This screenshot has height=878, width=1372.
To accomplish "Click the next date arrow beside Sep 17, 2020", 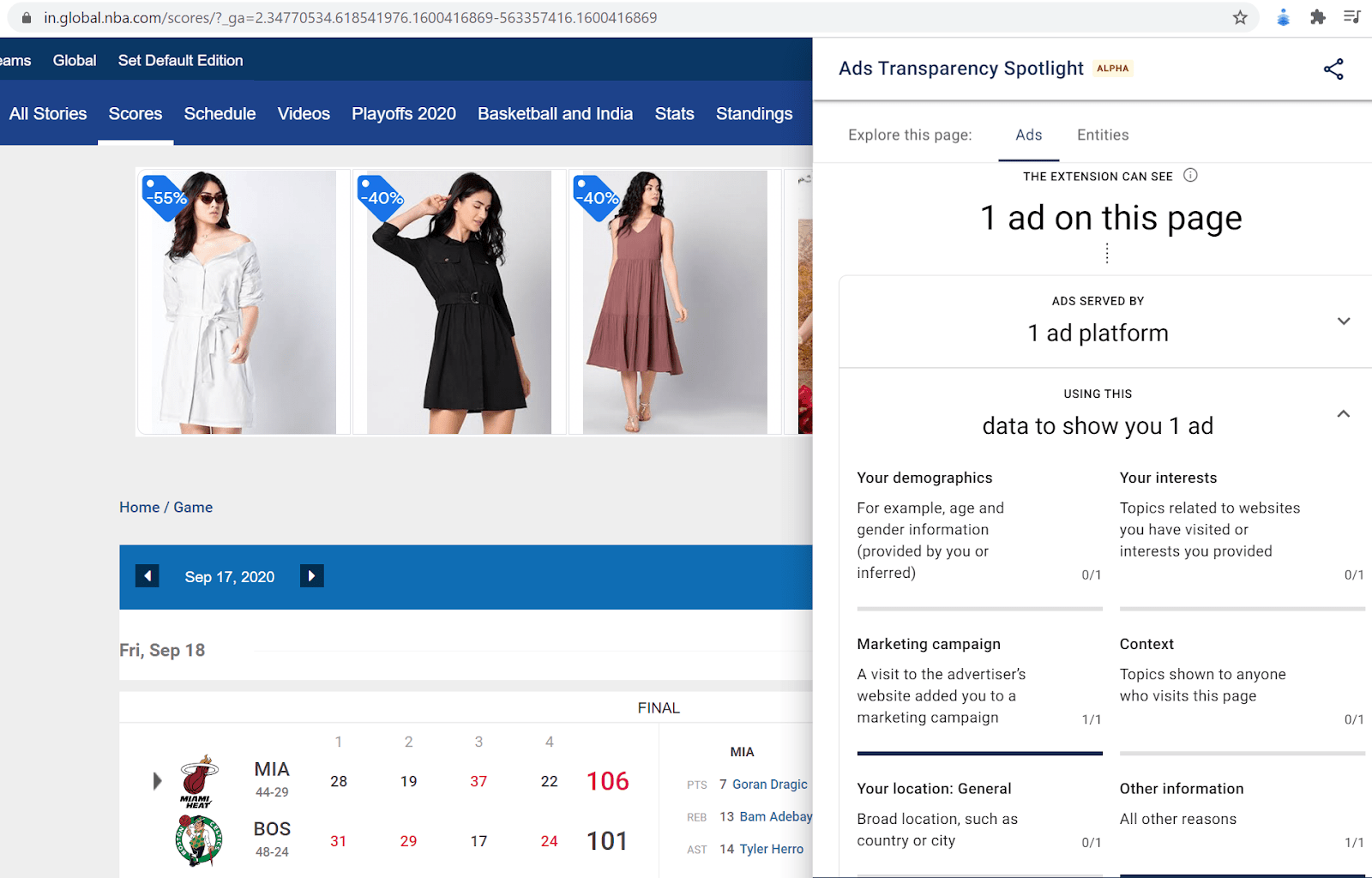I will (x=311, y=575).
